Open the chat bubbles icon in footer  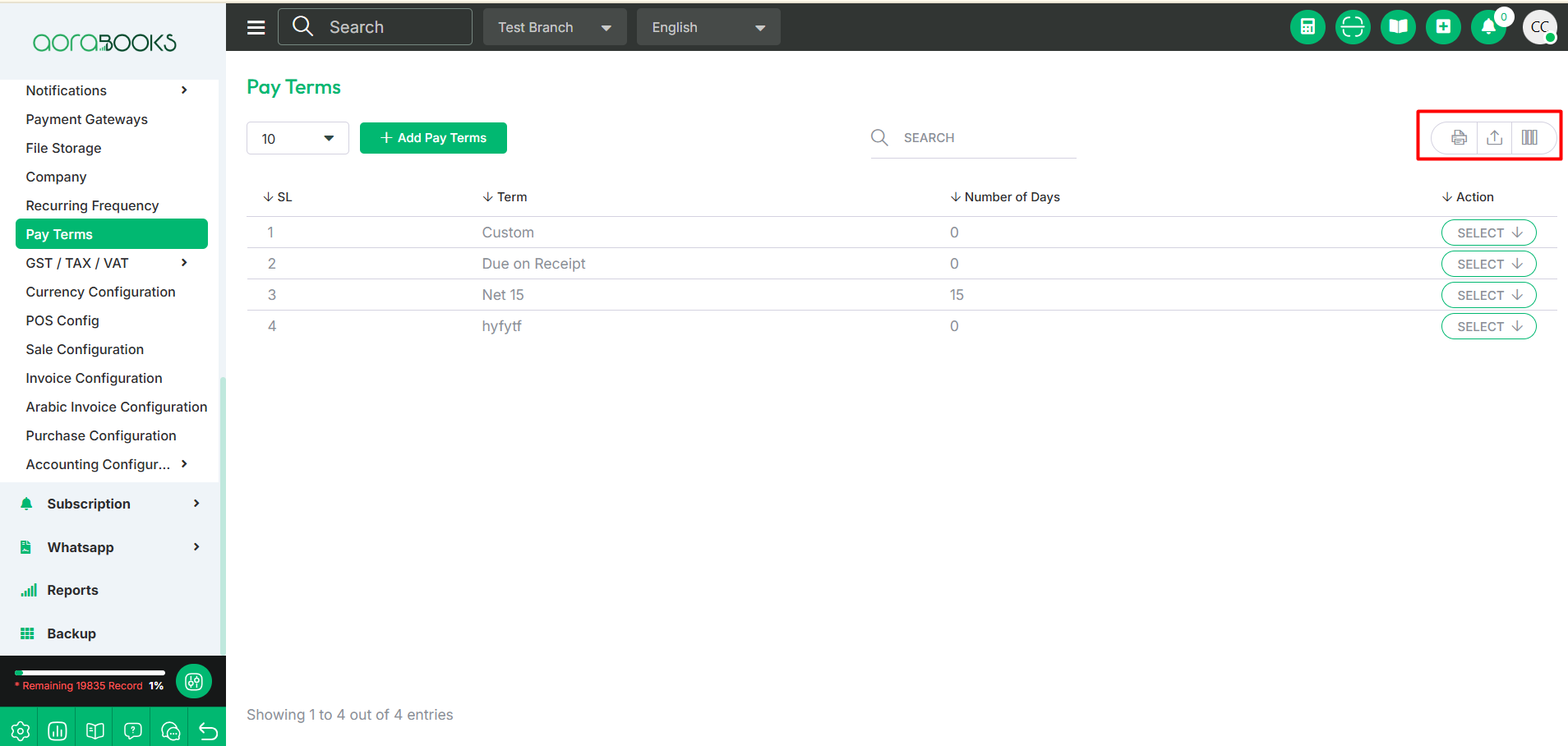point(171,731)
